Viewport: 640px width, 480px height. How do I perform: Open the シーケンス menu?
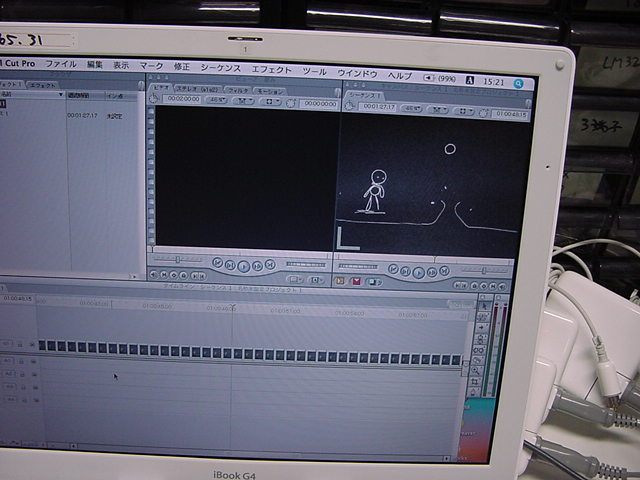220,68
